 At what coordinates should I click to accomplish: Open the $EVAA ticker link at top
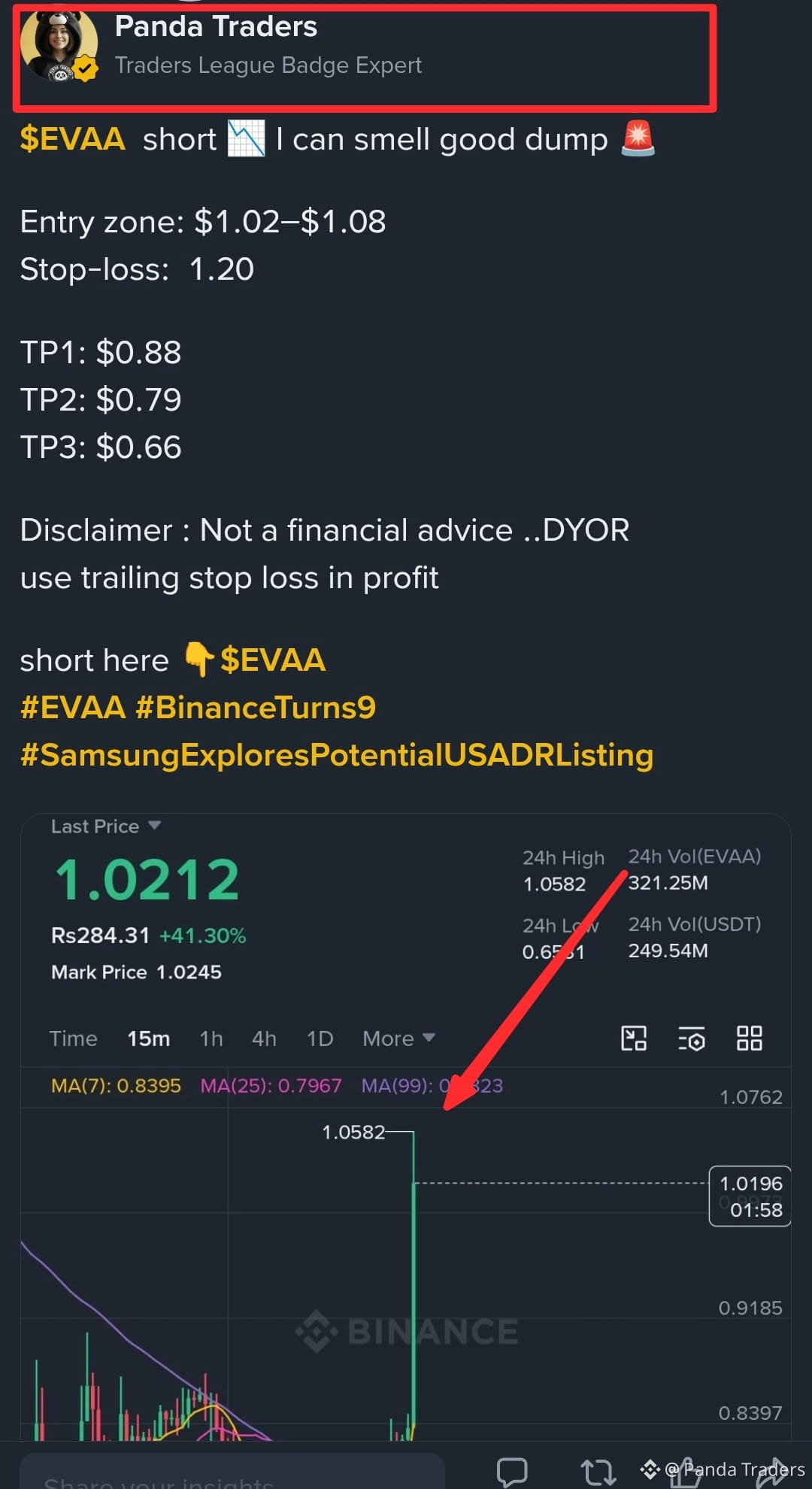(72, 139)
